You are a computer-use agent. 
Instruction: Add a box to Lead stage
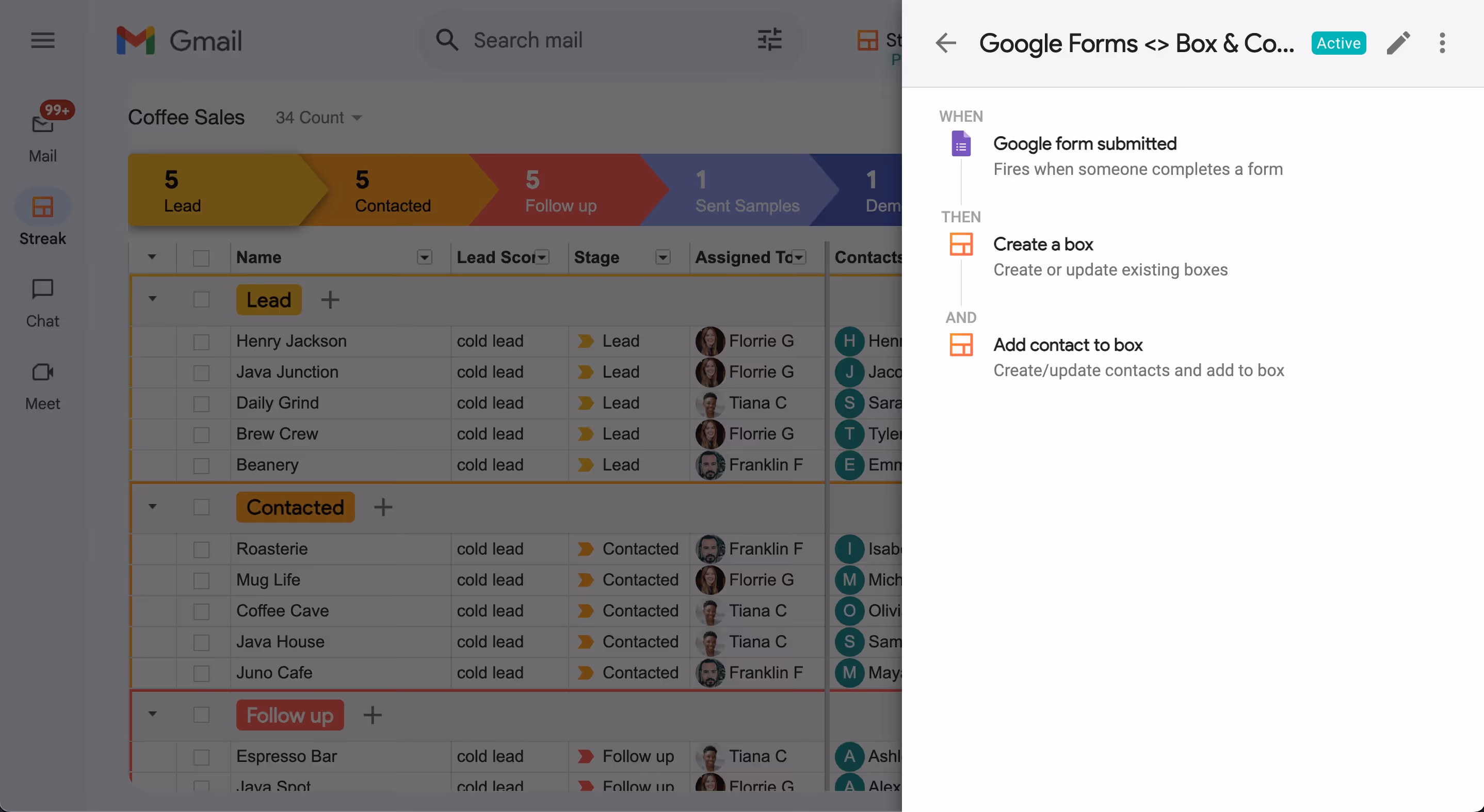tap(330, 299)
